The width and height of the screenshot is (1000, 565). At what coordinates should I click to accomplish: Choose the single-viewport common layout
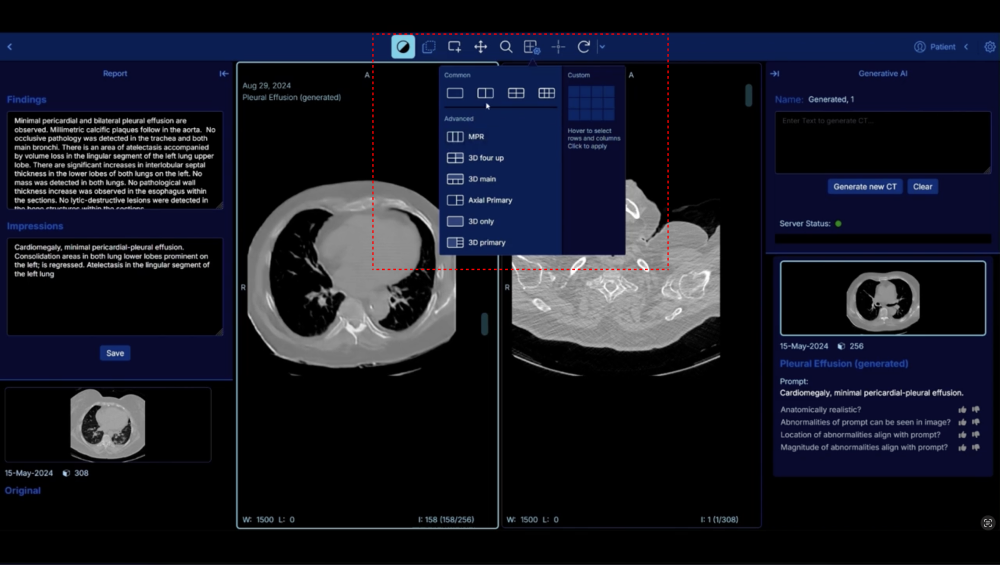[455, 93]
